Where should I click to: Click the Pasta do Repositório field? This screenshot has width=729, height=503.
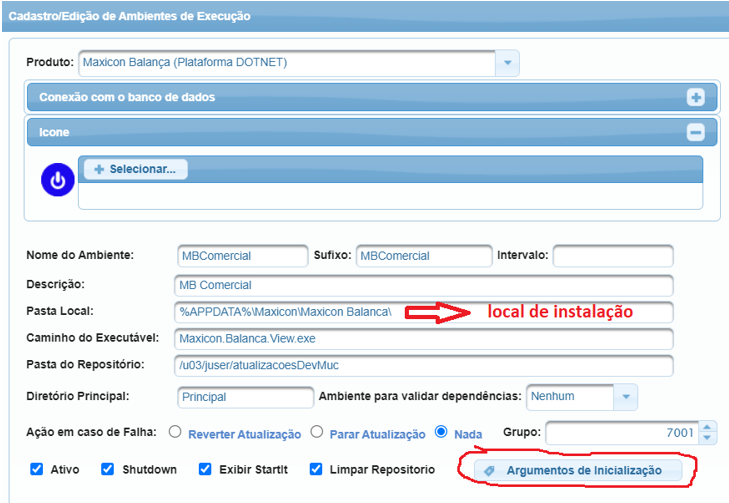click(x=424, y=365)
